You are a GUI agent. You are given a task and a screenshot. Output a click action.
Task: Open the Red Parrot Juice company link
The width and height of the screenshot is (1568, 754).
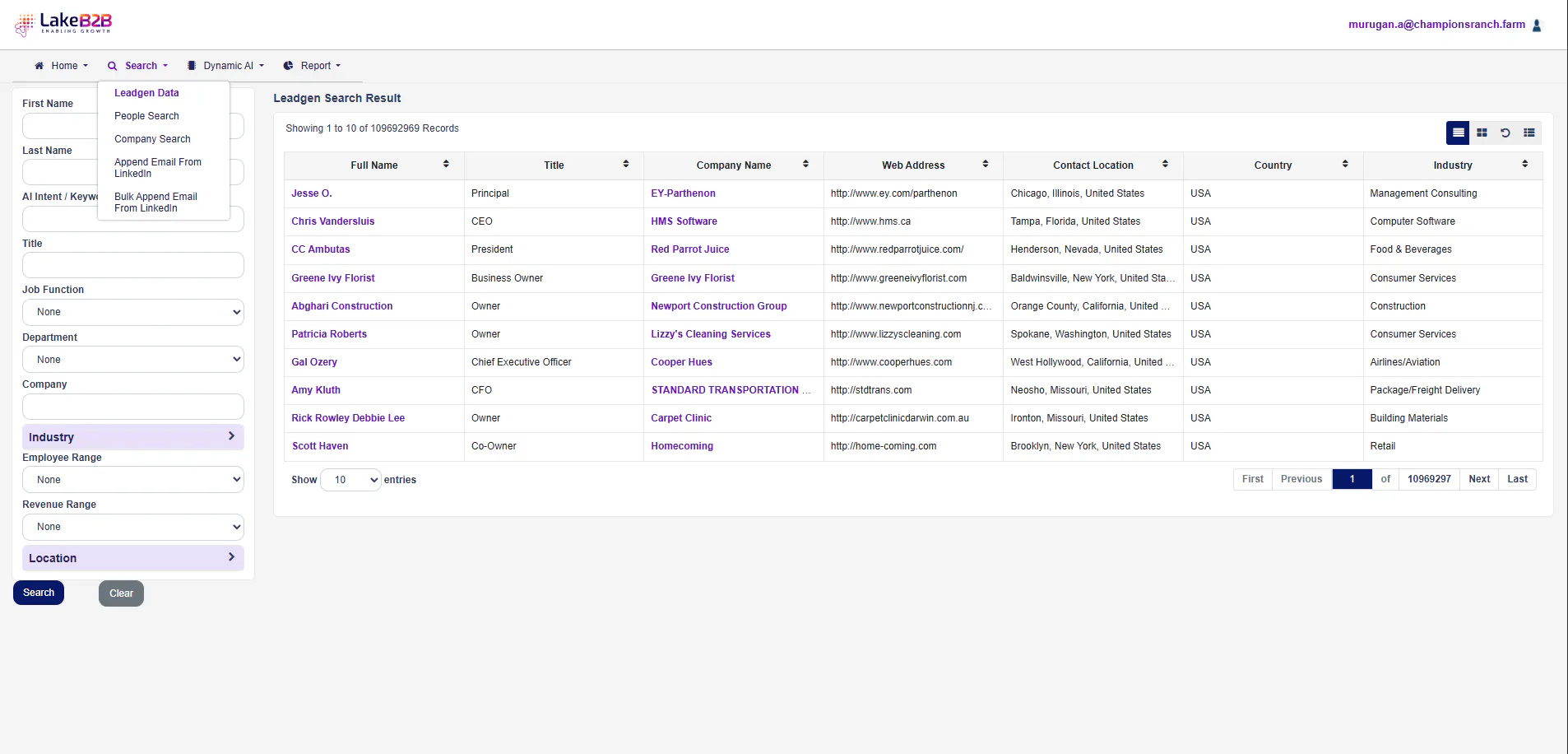coord(690,249)
